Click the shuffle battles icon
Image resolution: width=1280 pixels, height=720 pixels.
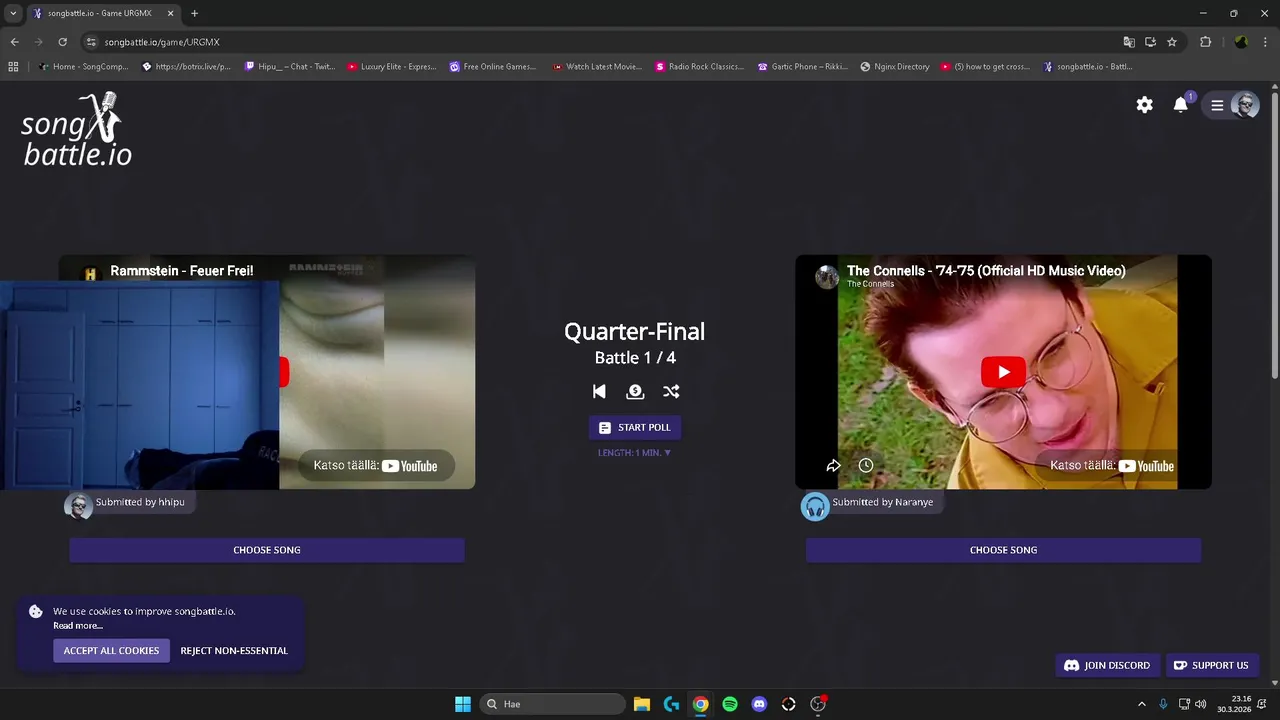pyautogui.click(x=671, y=391)
